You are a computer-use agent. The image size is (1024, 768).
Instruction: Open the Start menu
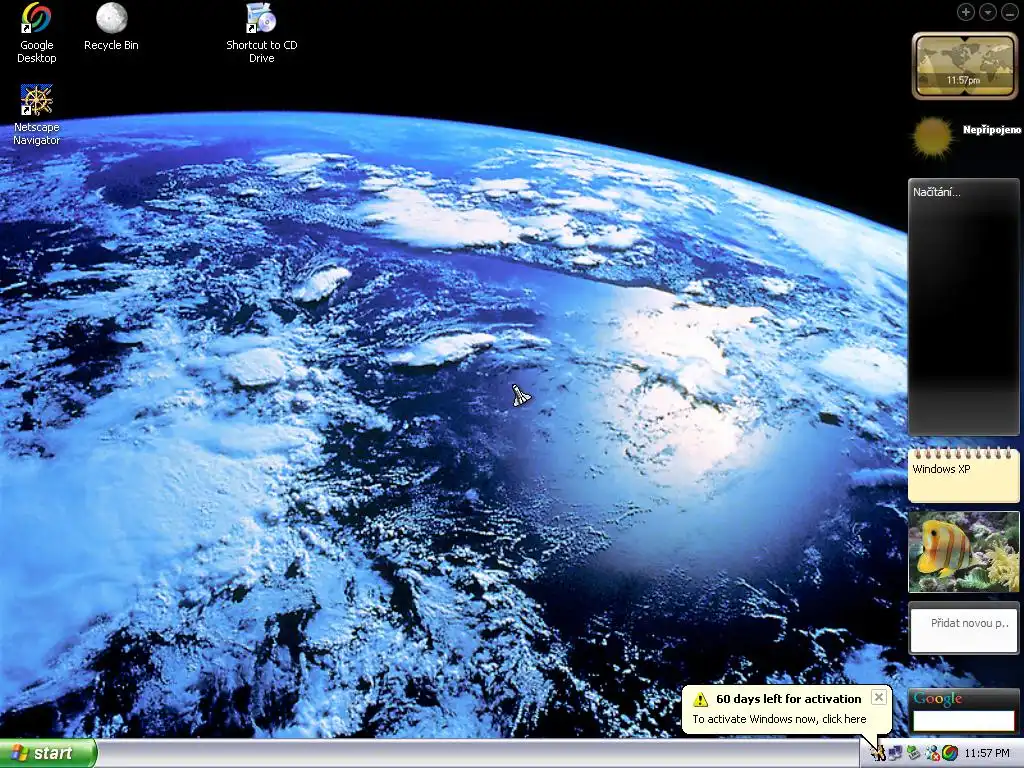[48, 753]
